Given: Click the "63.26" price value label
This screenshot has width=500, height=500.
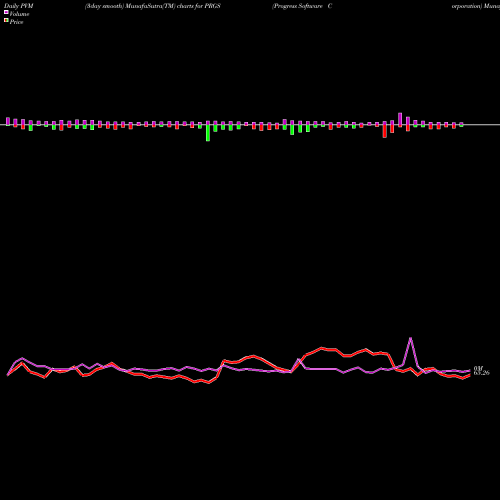Looking at the screenshot, I should 481,373.
